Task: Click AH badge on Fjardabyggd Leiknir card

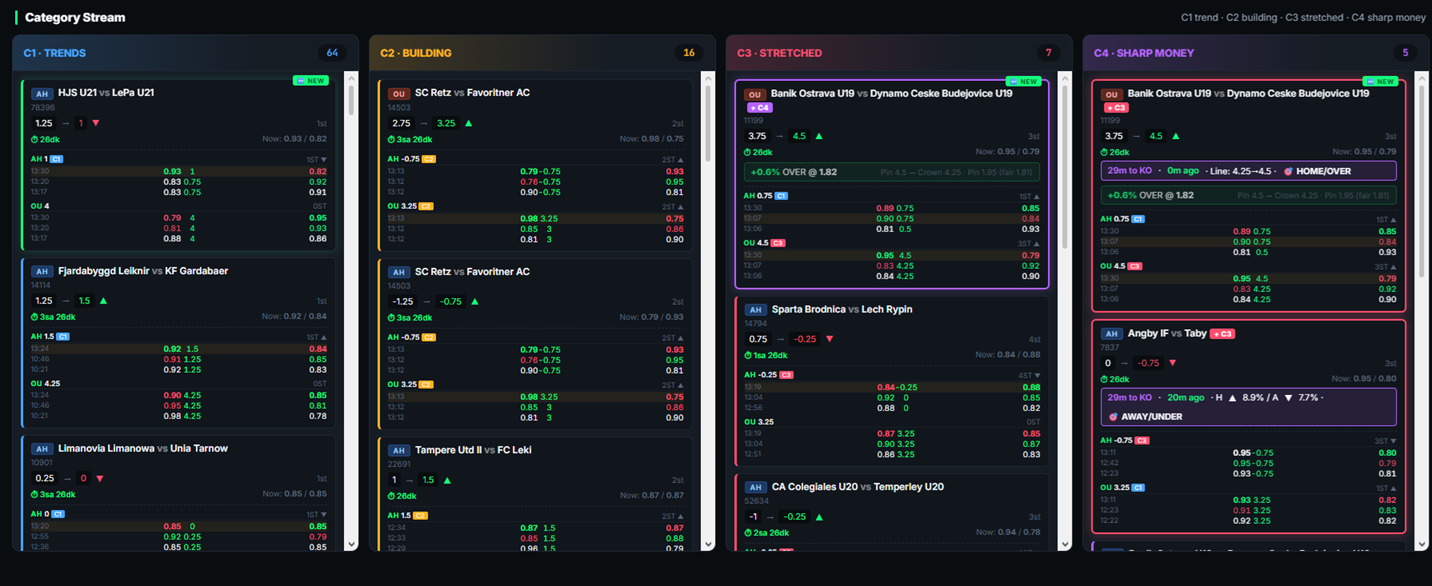Action: tap(42, 271)
